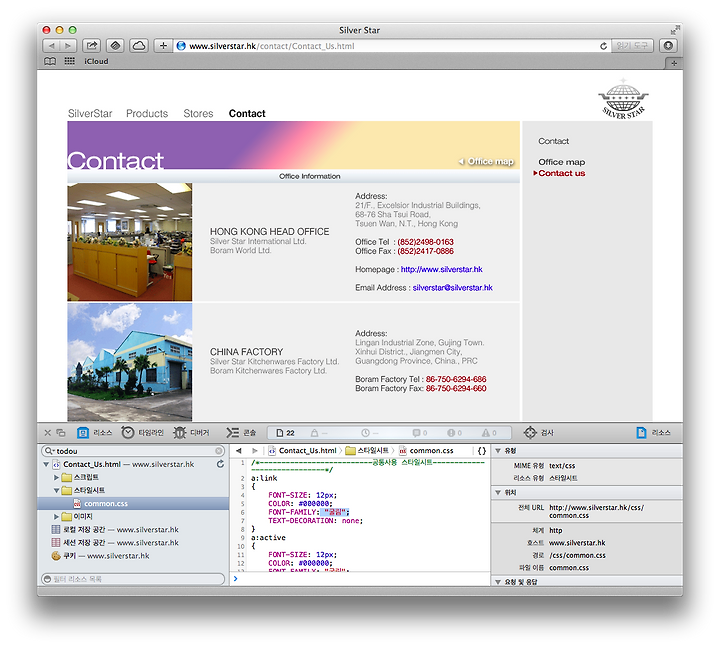Select common.css in the resource tree
The height and width of the screenshot is (648, 720).
tap(133, 503)
